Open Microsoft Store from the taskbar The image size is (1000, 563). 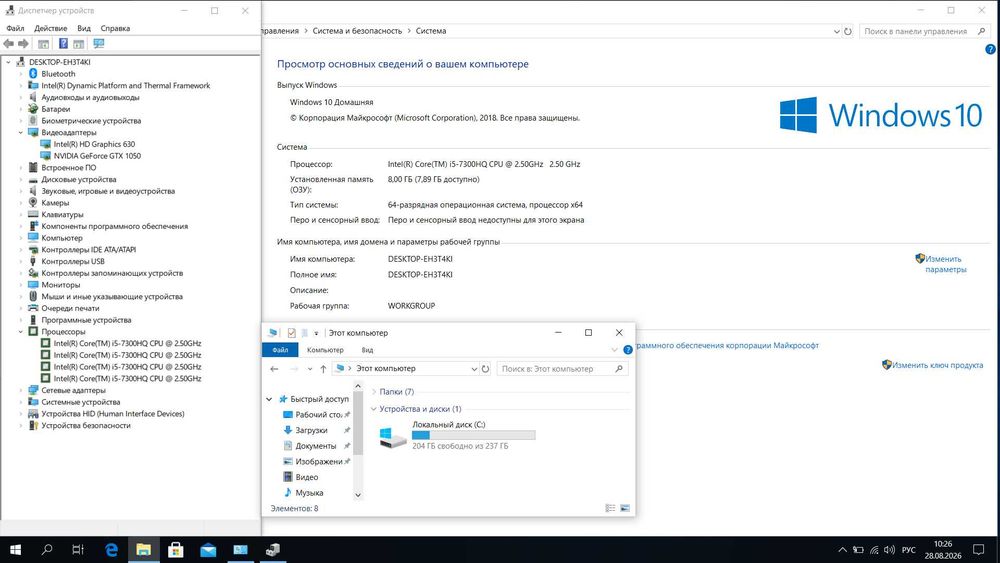[x=175, y=550]
